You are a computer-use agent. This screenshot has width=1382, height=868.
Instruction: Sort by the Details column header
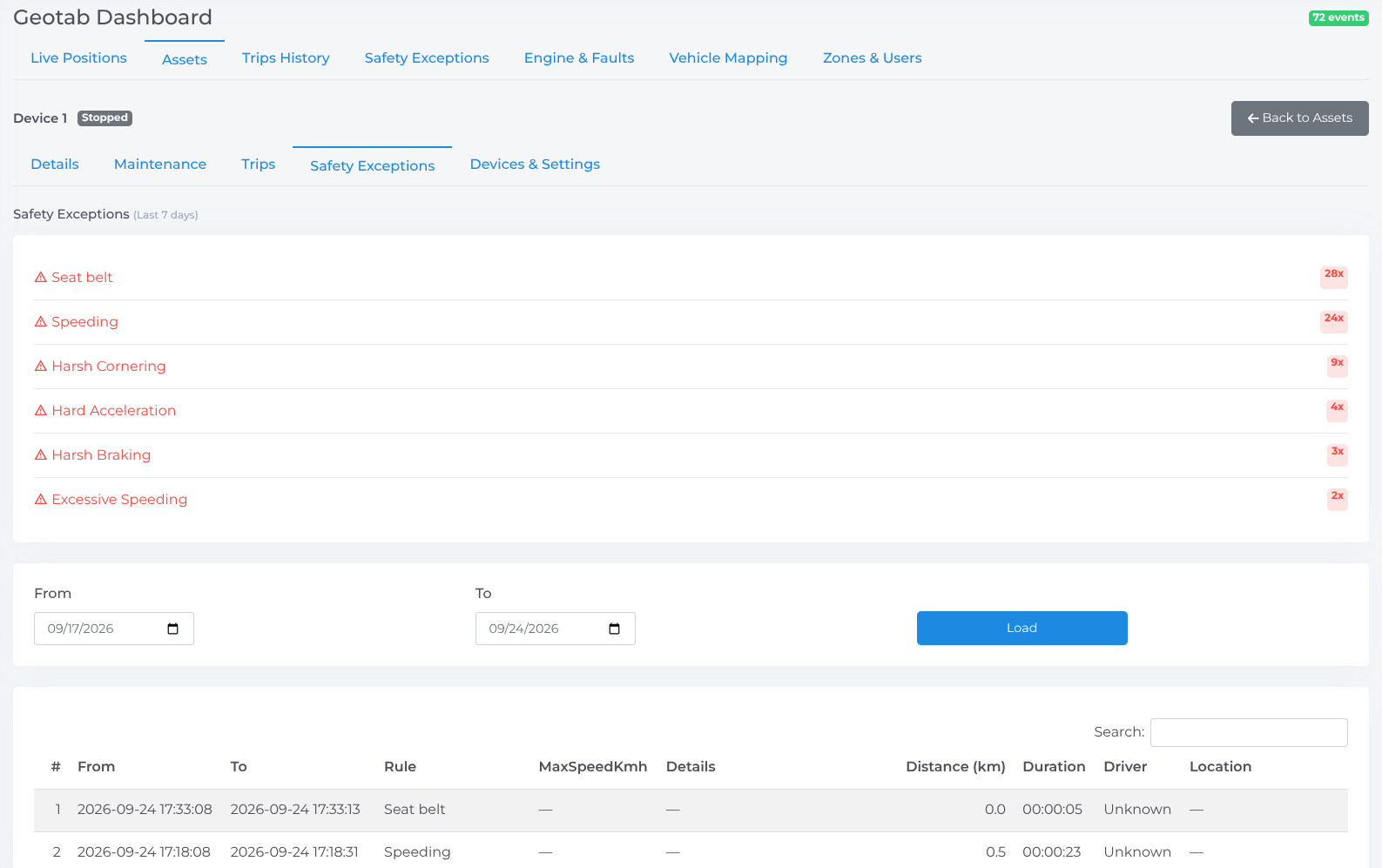pos(691,766)
